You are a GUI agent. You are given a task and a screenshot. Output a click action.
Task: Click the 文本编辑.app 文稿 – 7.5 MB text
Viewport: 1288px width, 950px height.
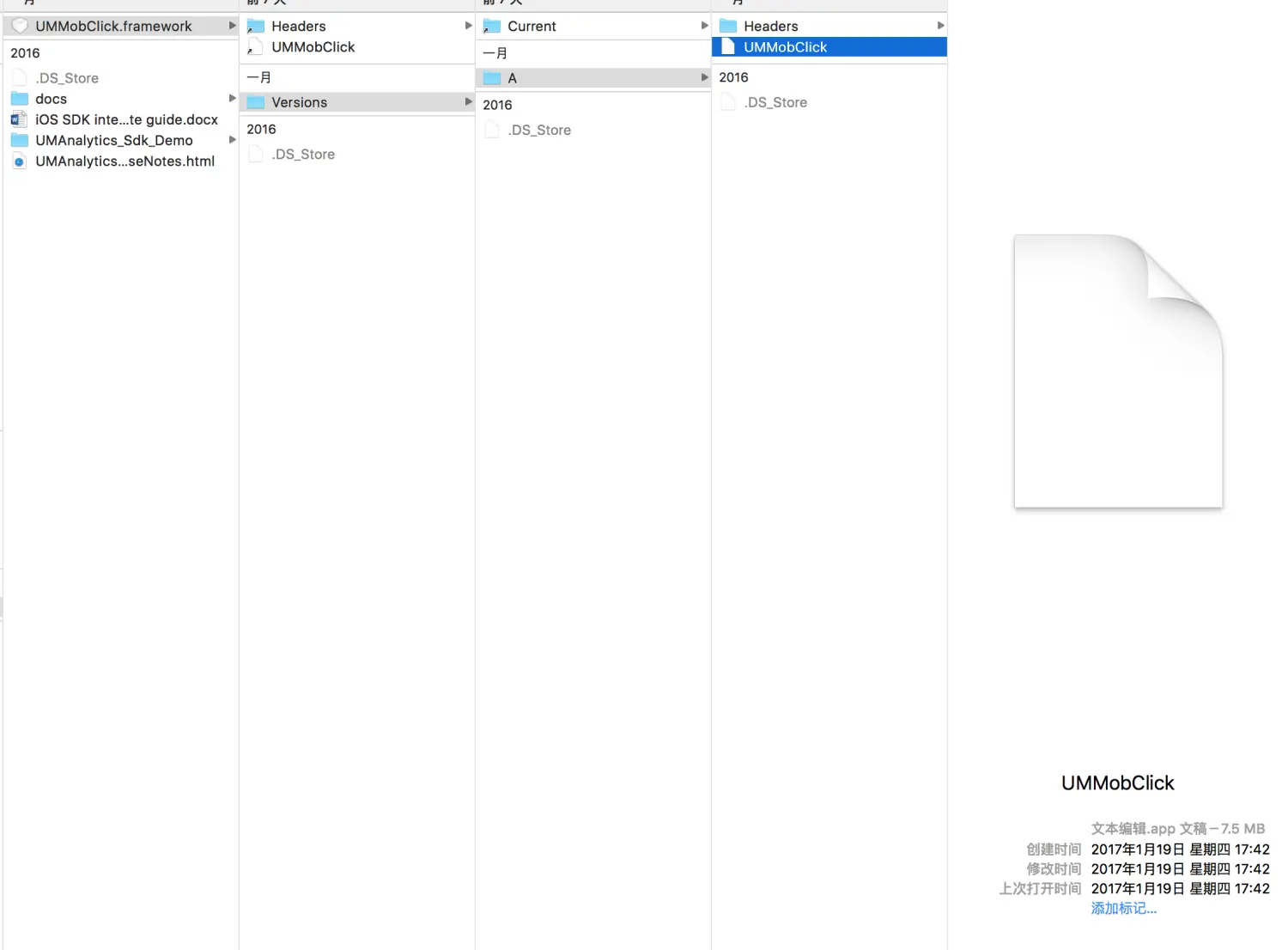[1178, 828]
